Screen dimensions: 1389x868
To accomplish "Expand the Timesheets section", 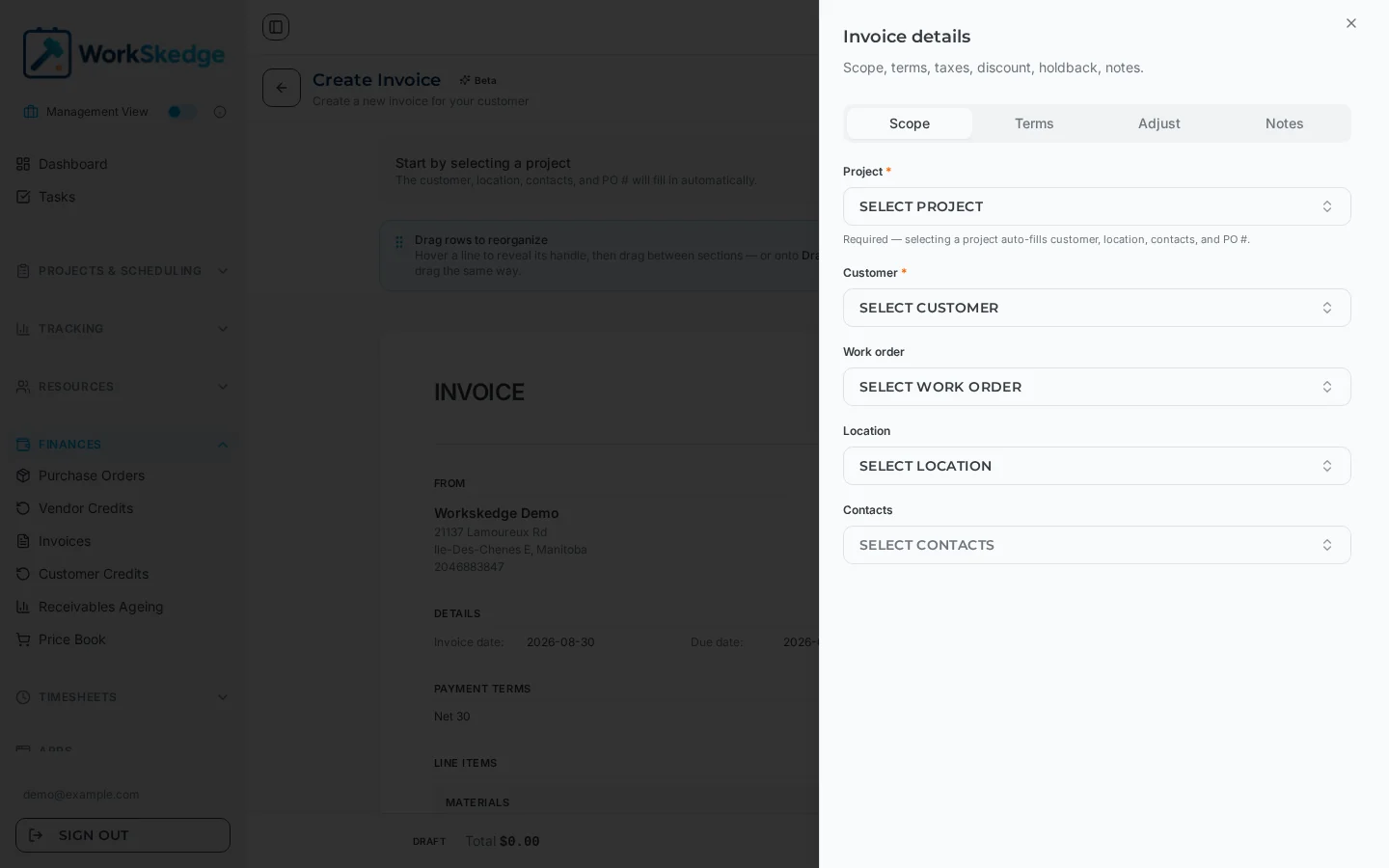I will [123, 697].
